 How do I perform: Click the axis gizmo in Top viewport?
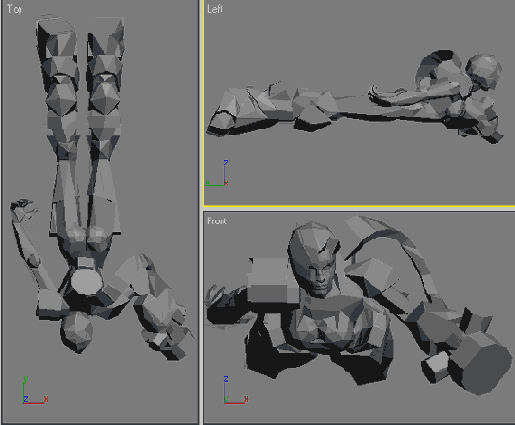point(35,390)
